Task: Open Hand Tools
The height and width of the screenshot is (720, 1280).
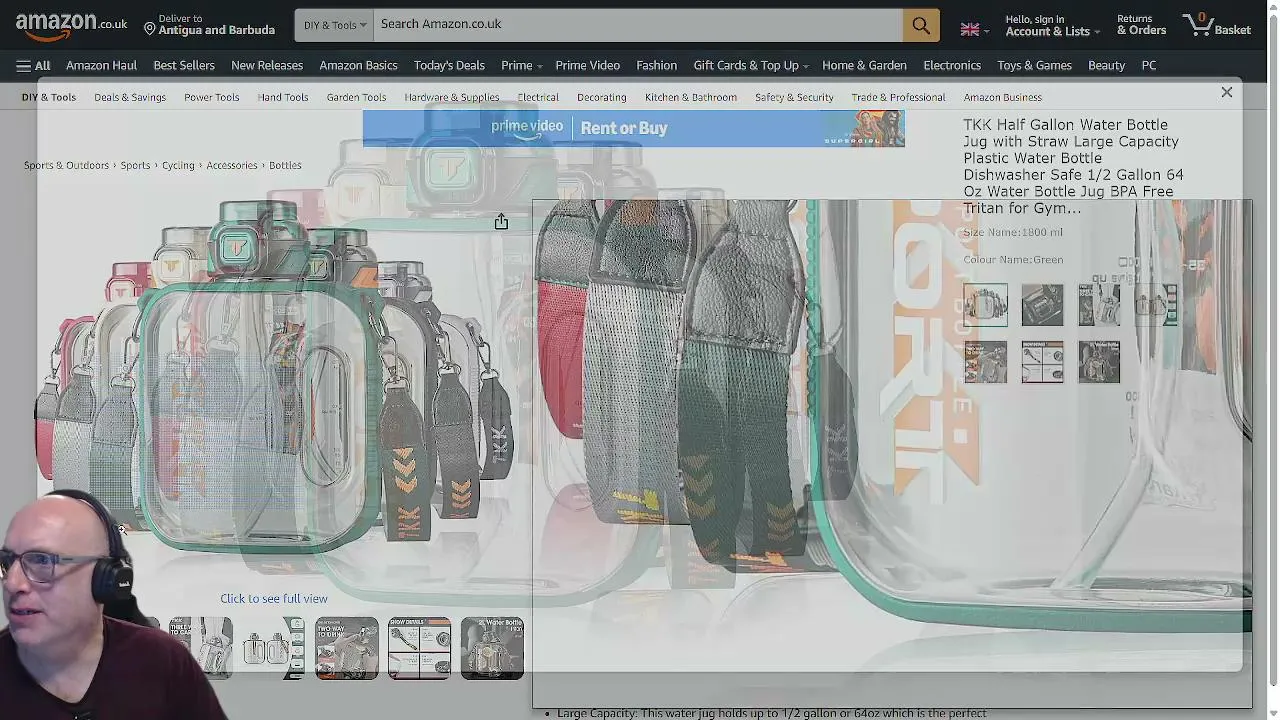Action: [283, 98]
